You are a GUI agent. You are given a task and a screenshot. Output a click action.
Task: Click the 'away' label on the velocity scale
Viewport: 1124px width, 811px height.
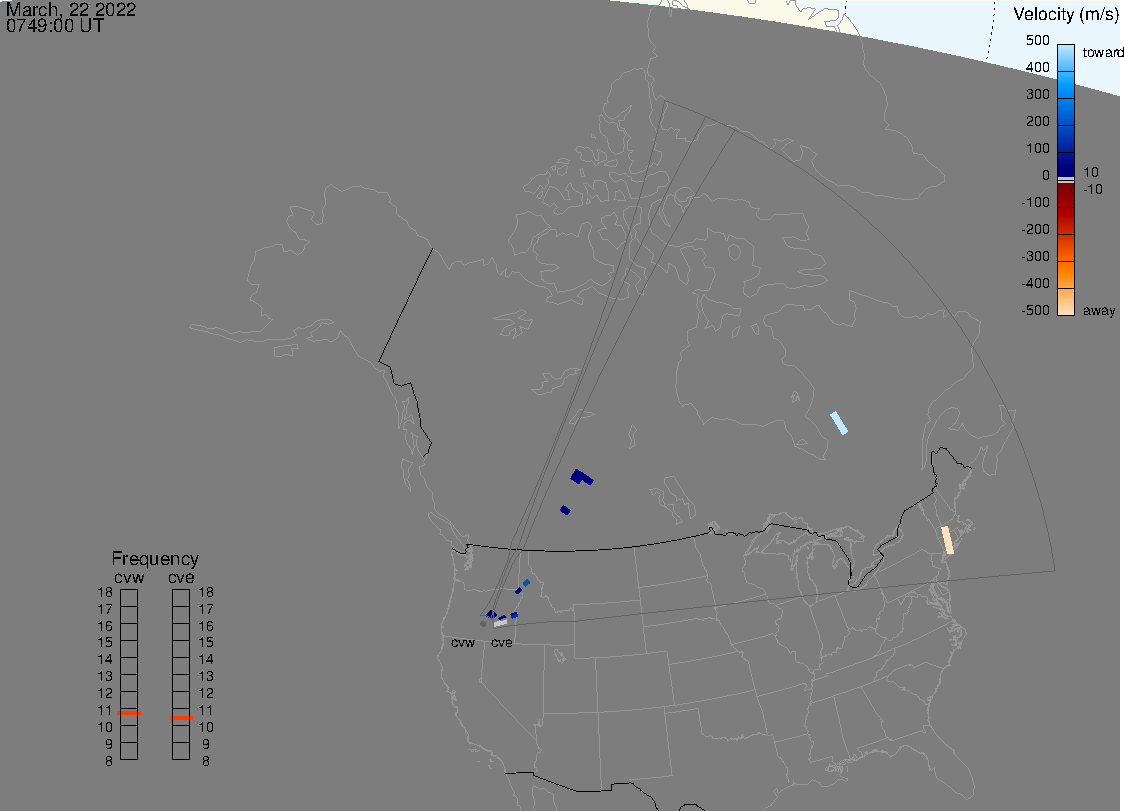coord(1099,311)
